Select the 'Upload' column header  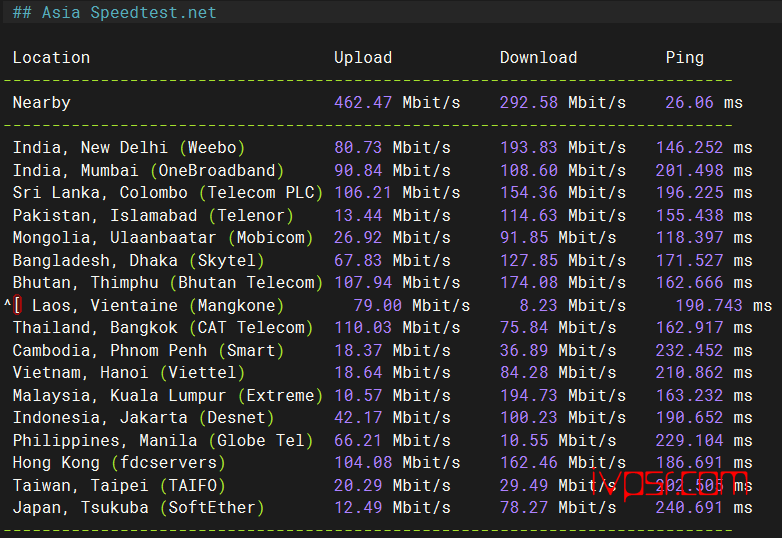click(363, 57)
